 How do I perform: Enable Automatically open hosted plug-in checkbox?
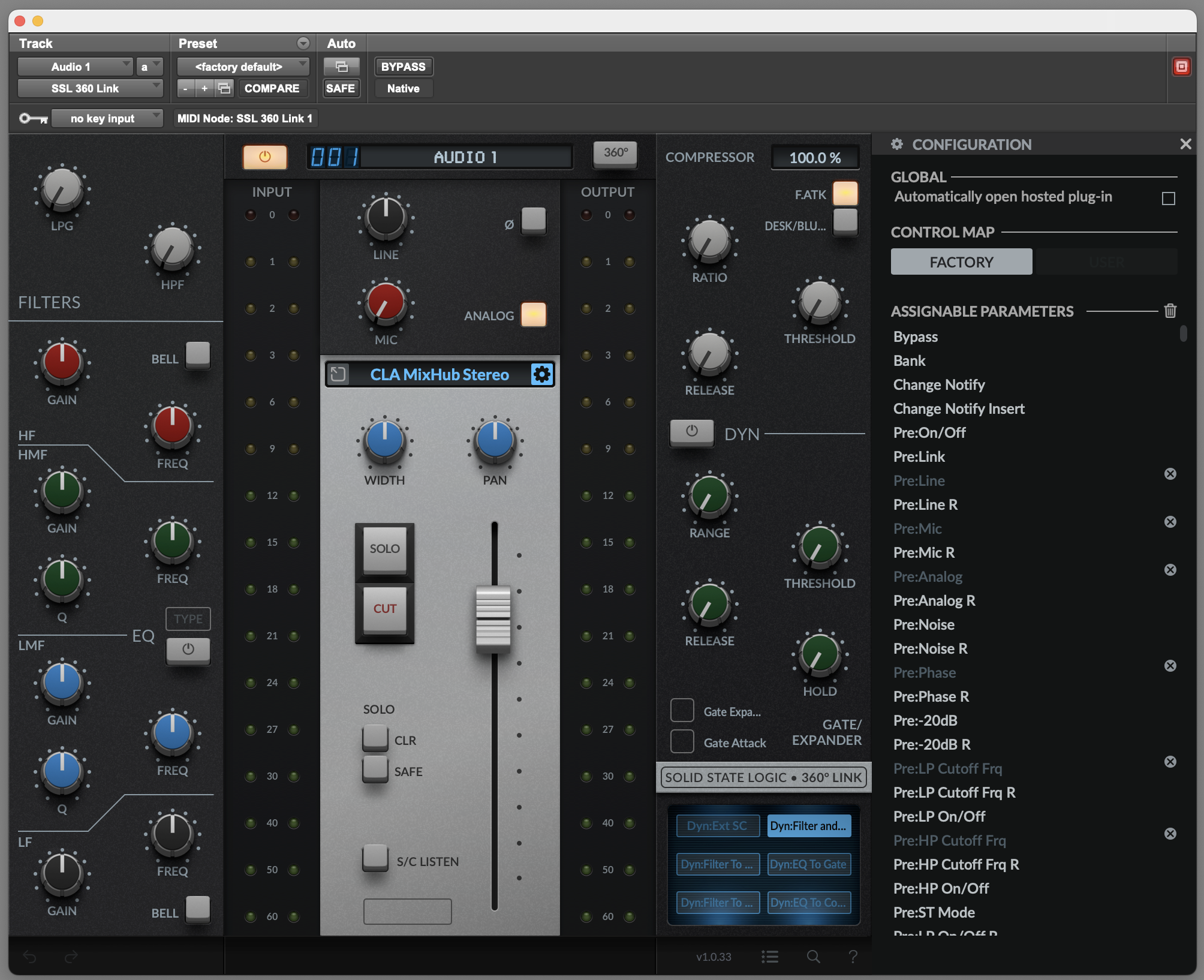pyautogui.click(x=1168, y=199)
